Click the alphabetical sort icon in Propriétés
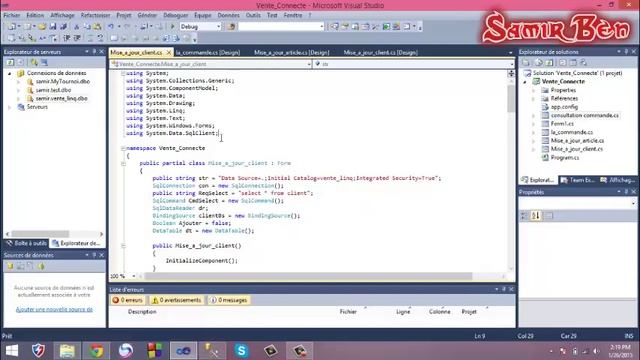The width and height of the screenshot is (640, 360). [536, 216]
